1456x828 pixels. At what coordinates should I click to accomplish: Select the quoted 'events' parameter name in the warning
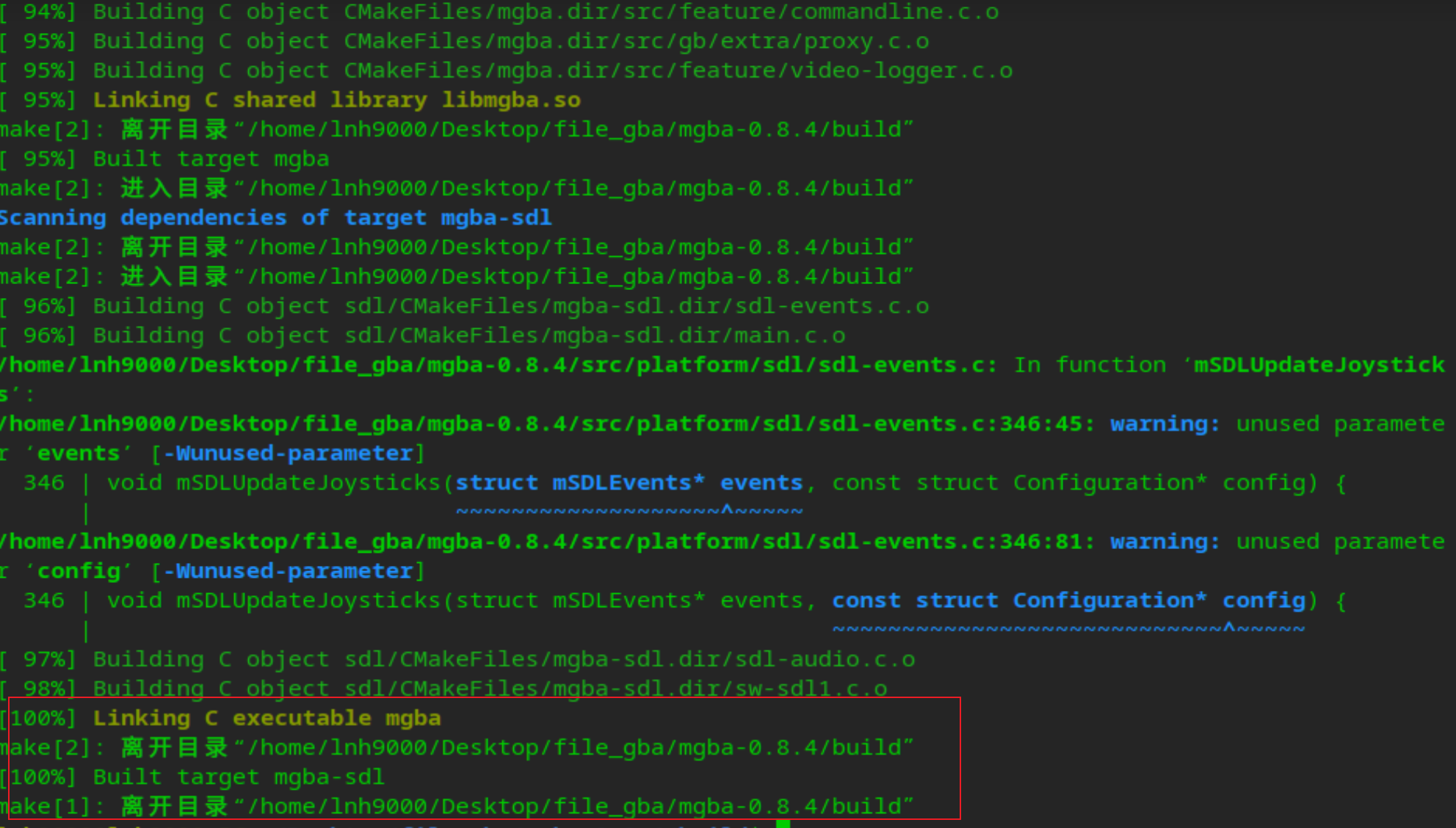[x=78, y=453]
